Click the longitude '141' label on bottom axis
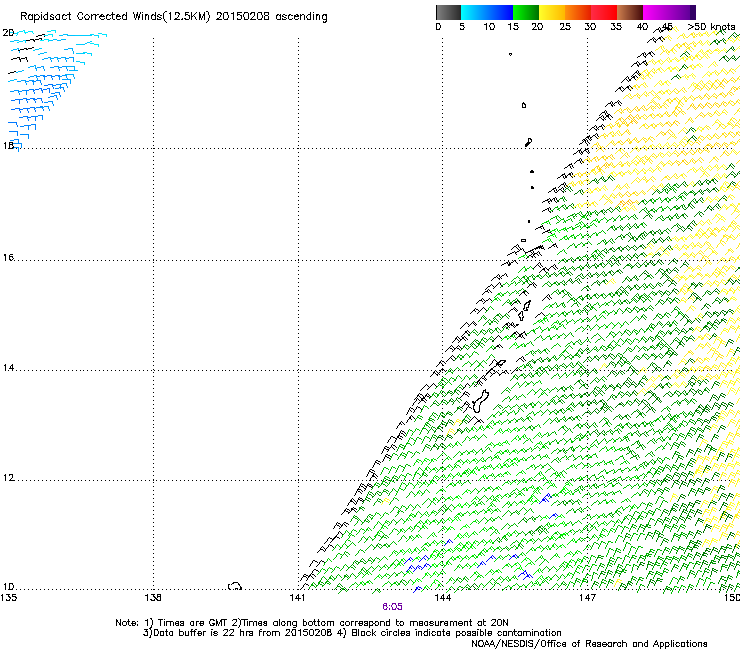740x650 pixels. tap(297, 598)
